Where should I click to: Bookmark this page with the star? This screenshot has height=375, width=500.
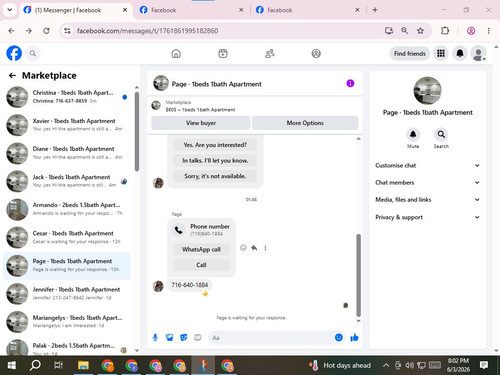420,31
